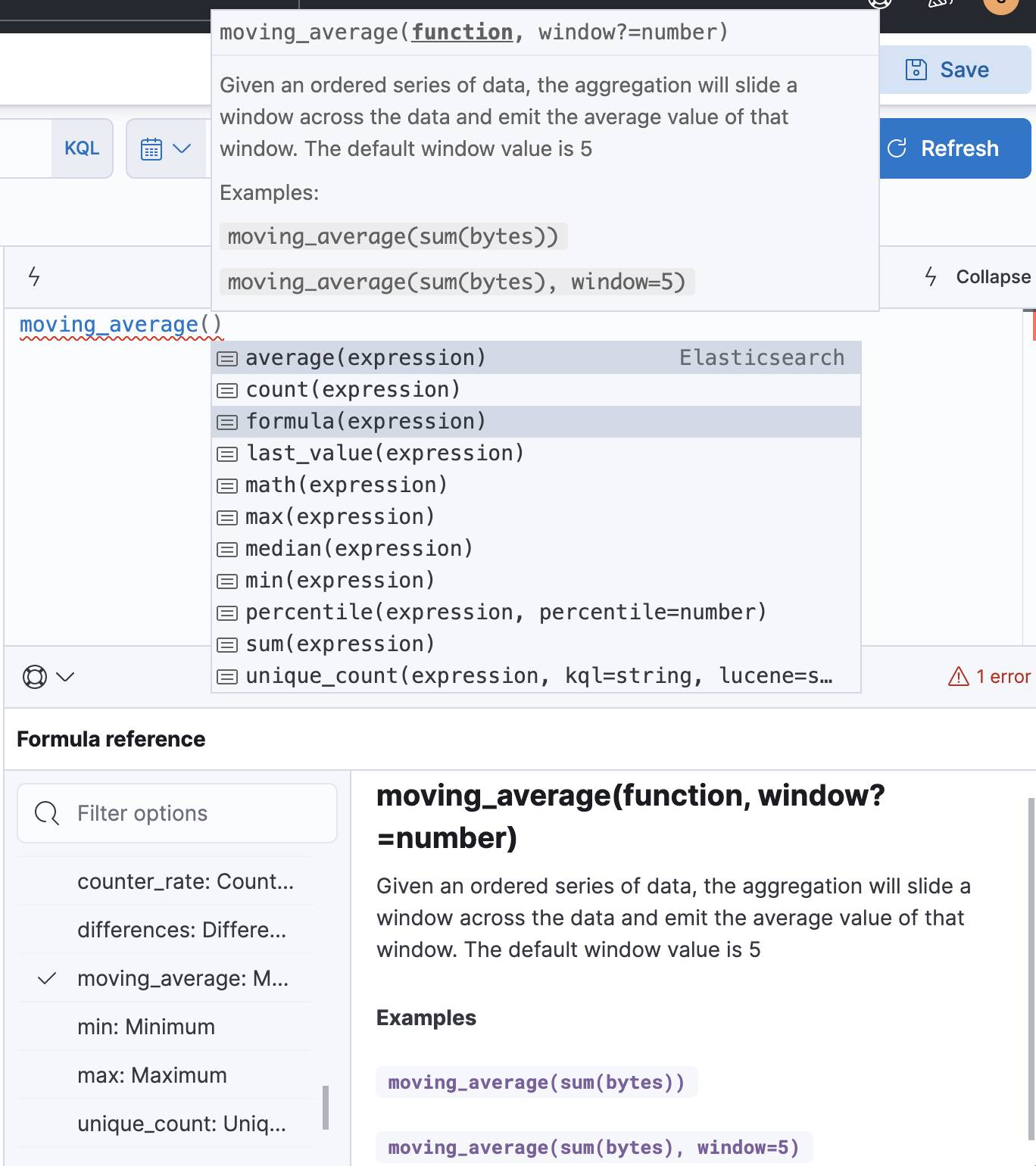Pick the formula(expression) suggestion icon
The width and height of the screenshot is (1036, 1166).
(227, 422)
